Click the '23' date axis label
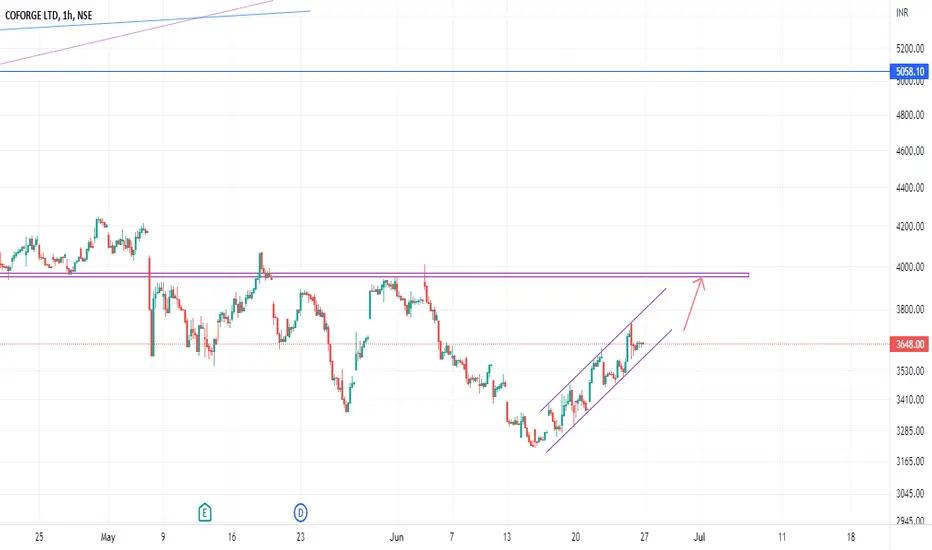Screen dimensions: 932x550 [x=301, y=537]
